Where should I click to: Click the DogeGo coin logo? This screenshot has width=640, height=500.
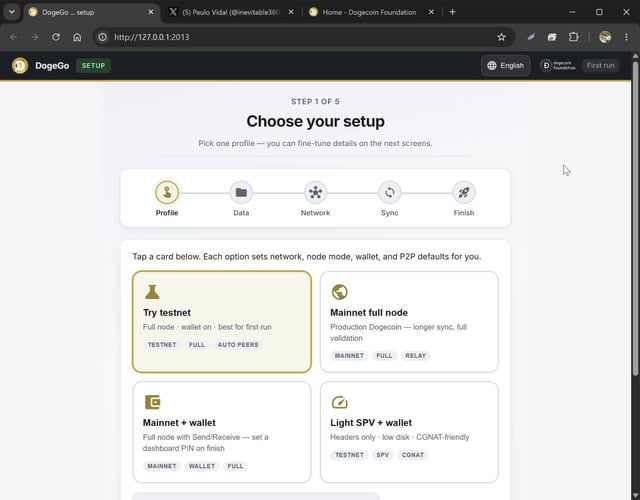point(20,65)
